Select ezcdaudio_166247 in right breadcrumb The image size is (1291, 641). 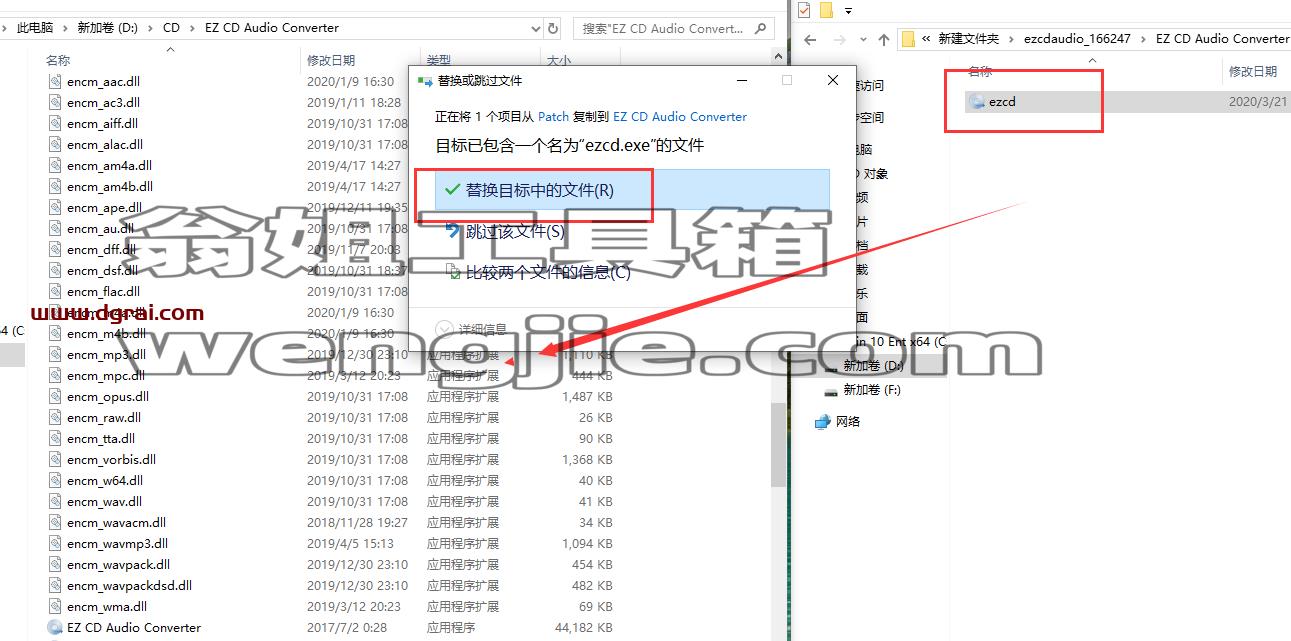[1077, 39]
